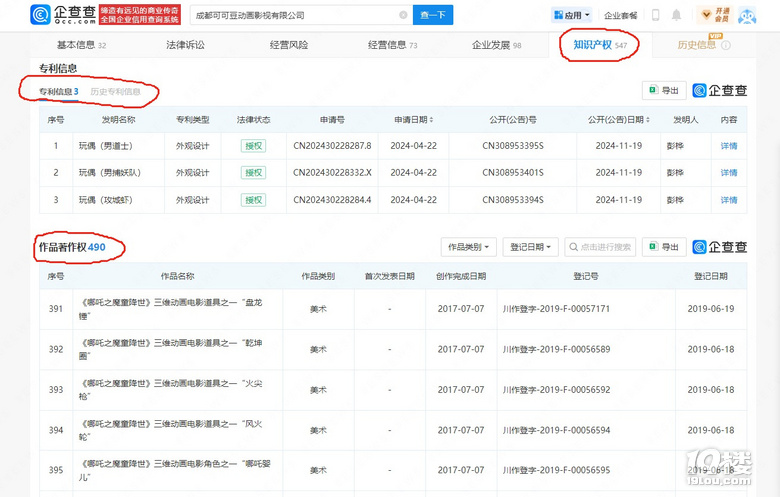Click the 查一下 search button

click(433, 15)
